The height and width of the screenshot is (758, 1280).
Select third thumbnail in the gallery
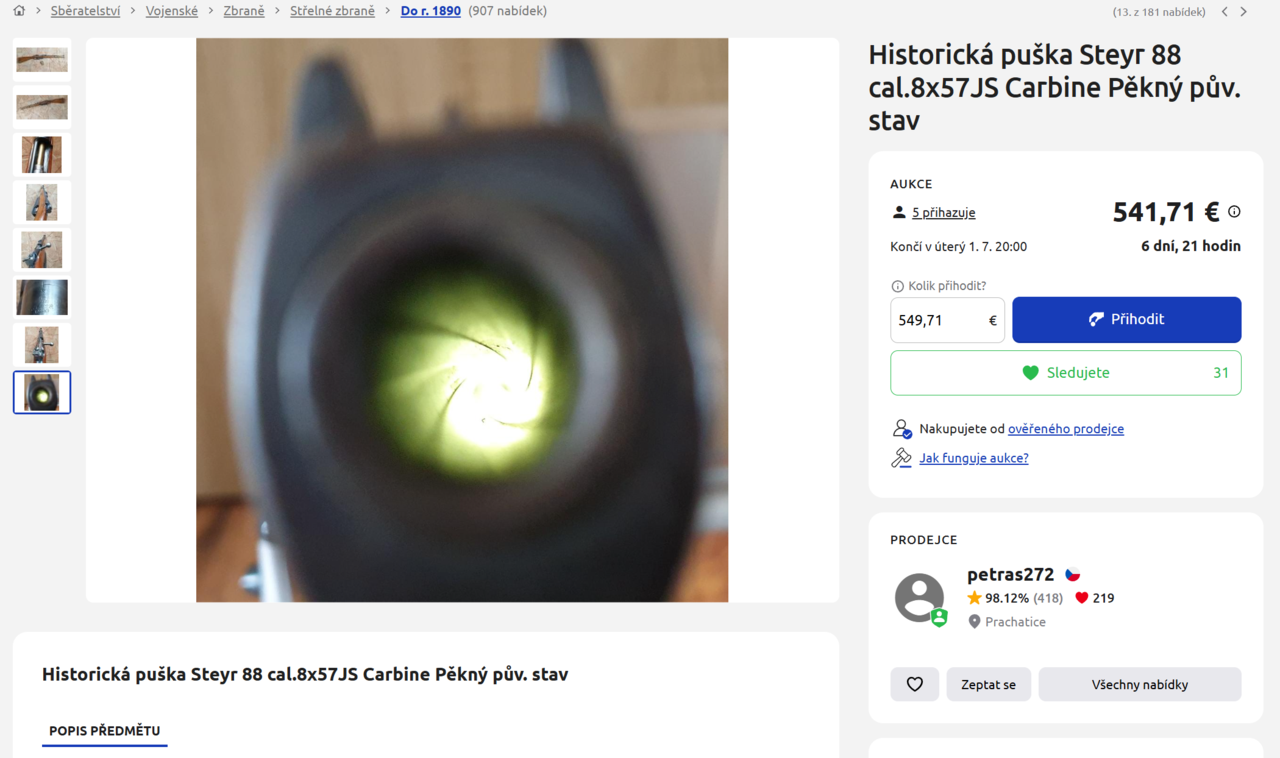[x=42, y=155]
